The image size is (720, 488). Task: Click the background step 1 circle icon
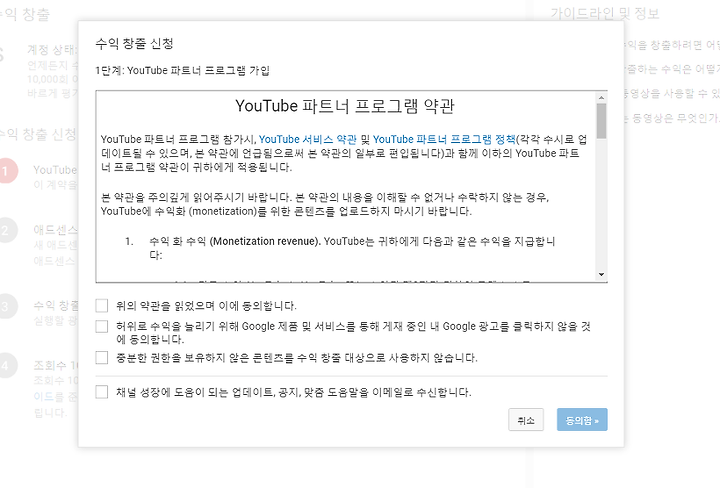(5, 171)
